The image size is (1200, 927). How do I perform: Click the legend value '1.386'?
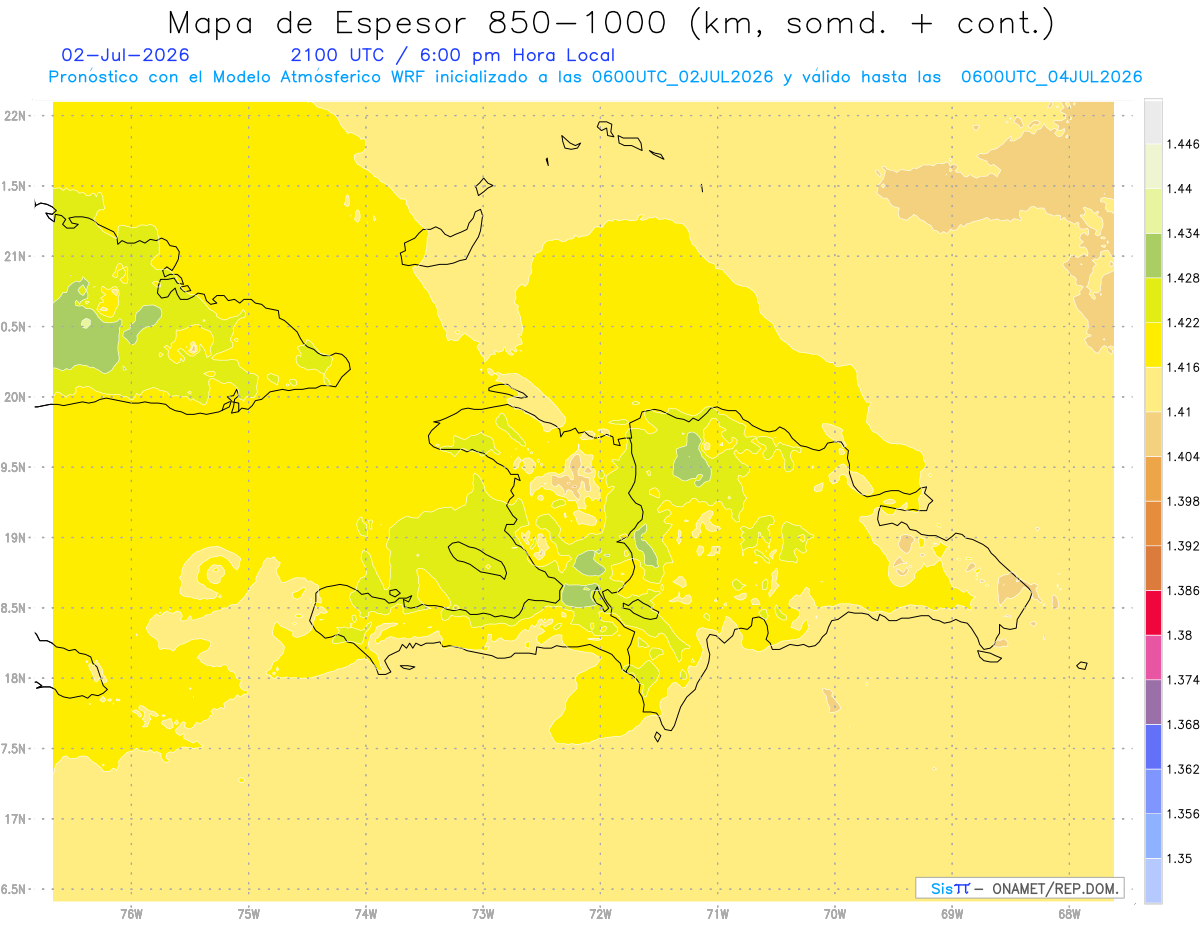click(1182, 591)
